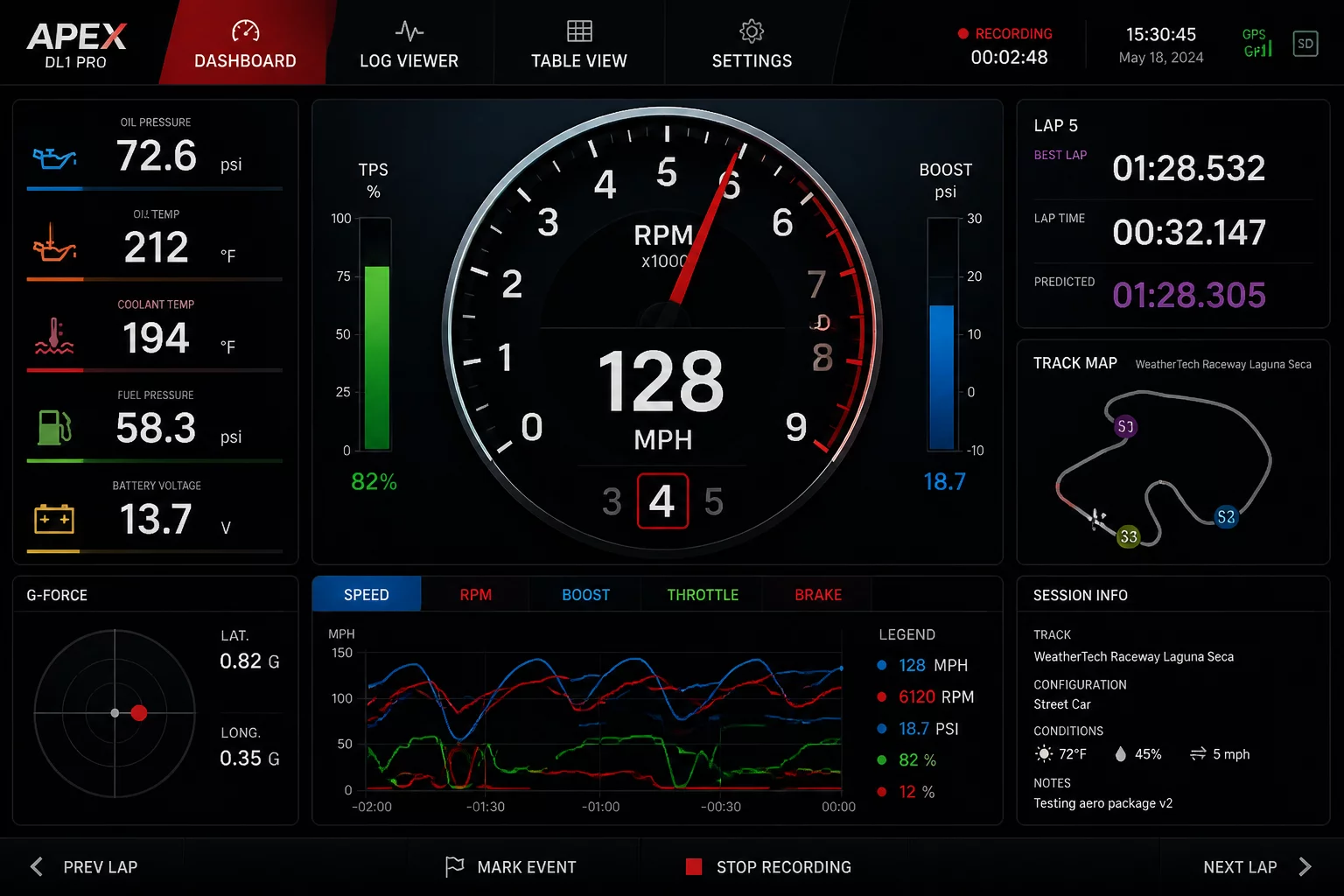Click the PREV LAP button label

click(x=101, y=867)
